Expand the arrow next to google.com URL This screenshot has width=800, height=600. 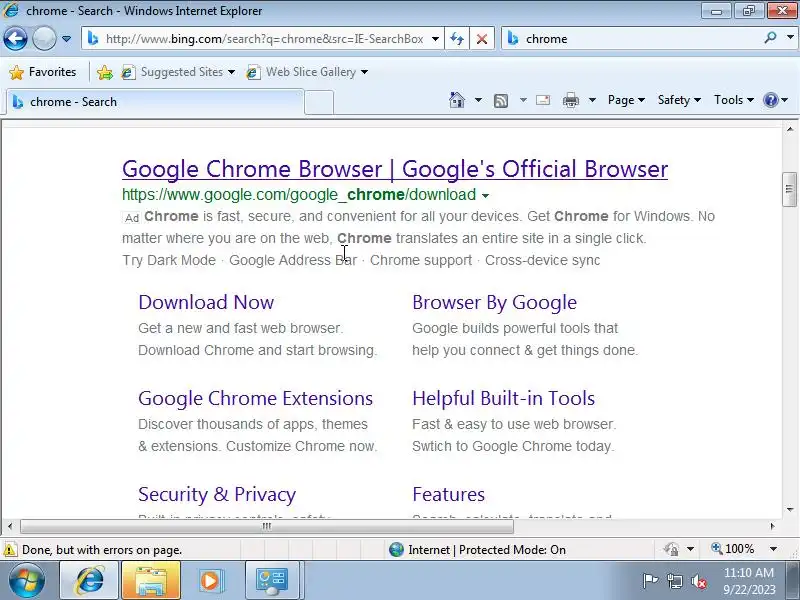pyautogui.click(x=485, y=195)
